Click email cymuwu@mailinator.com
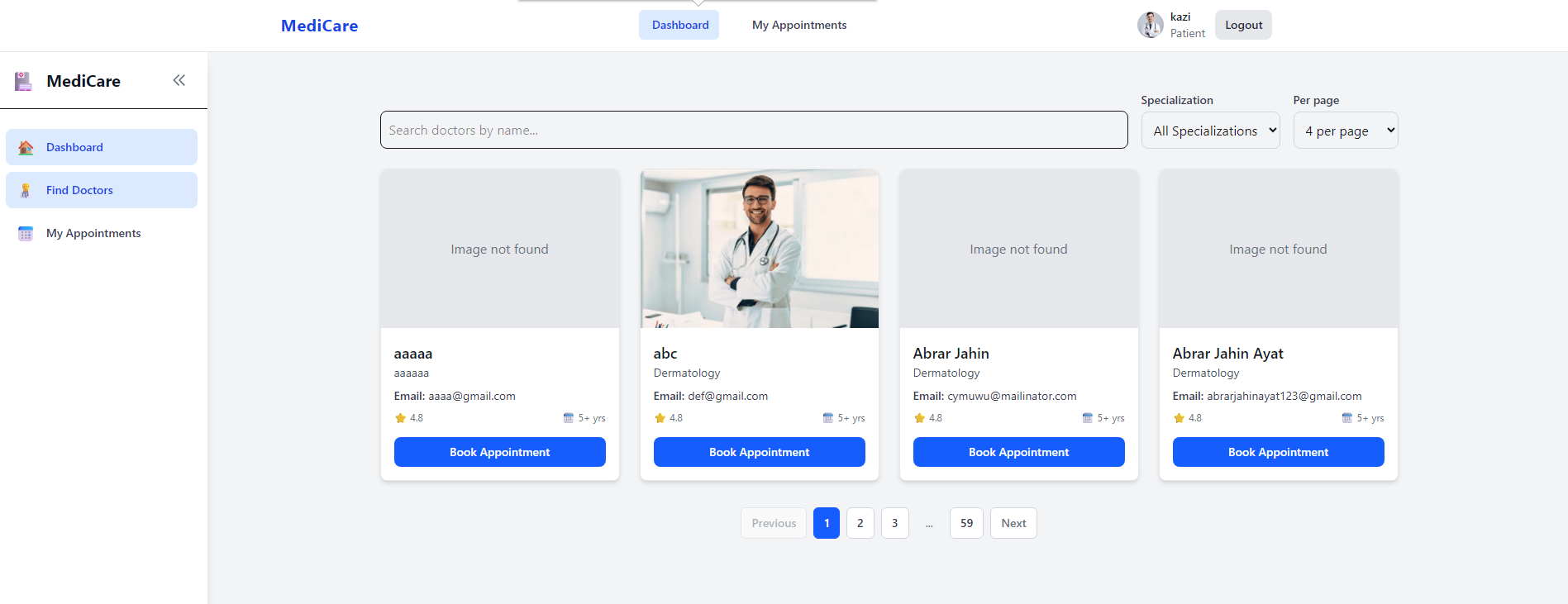 point(1012,396)
